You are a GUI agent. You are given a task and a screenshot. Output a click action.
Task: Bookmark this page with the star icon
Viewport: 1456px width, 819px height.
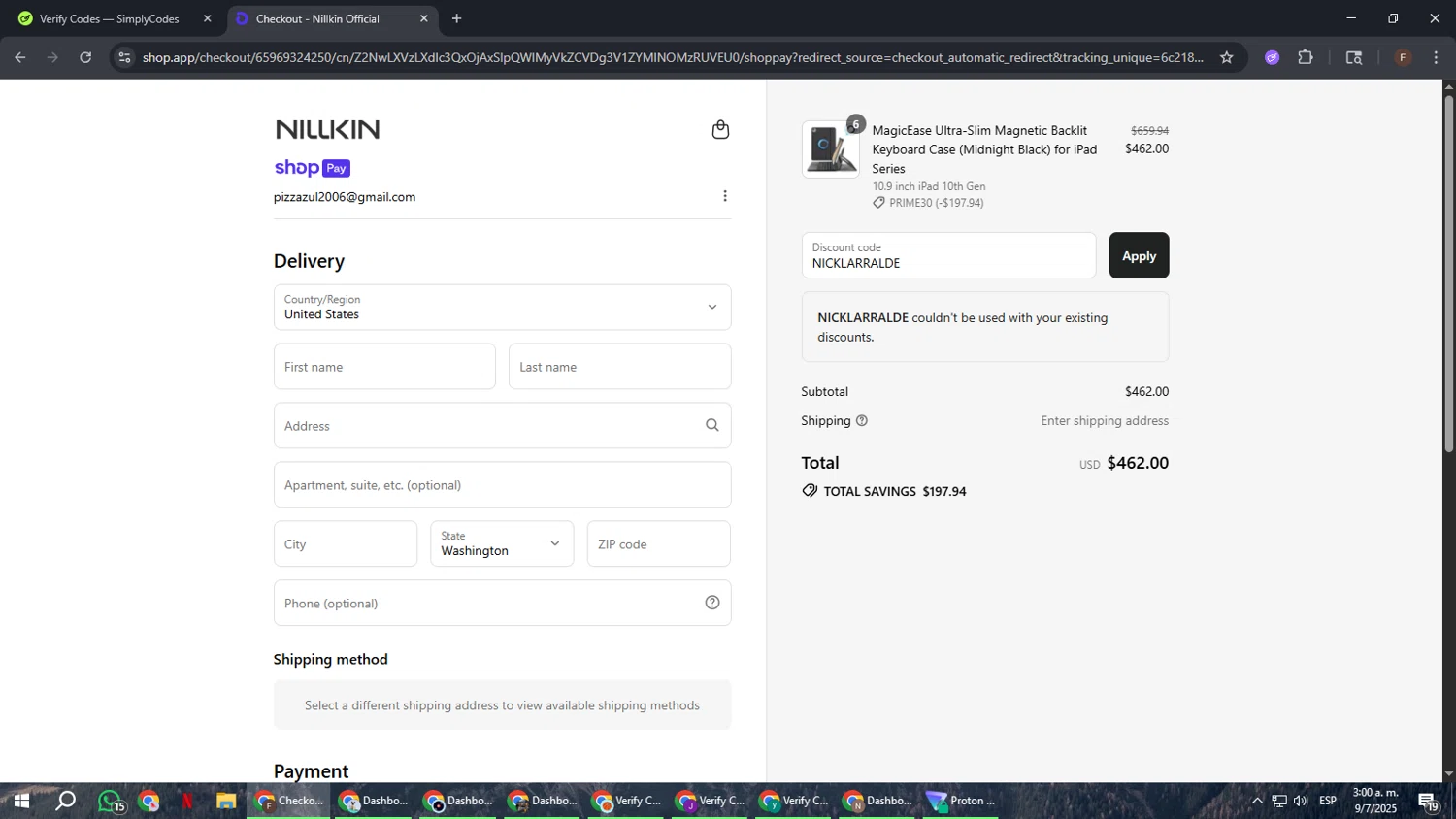point(1227,57)
